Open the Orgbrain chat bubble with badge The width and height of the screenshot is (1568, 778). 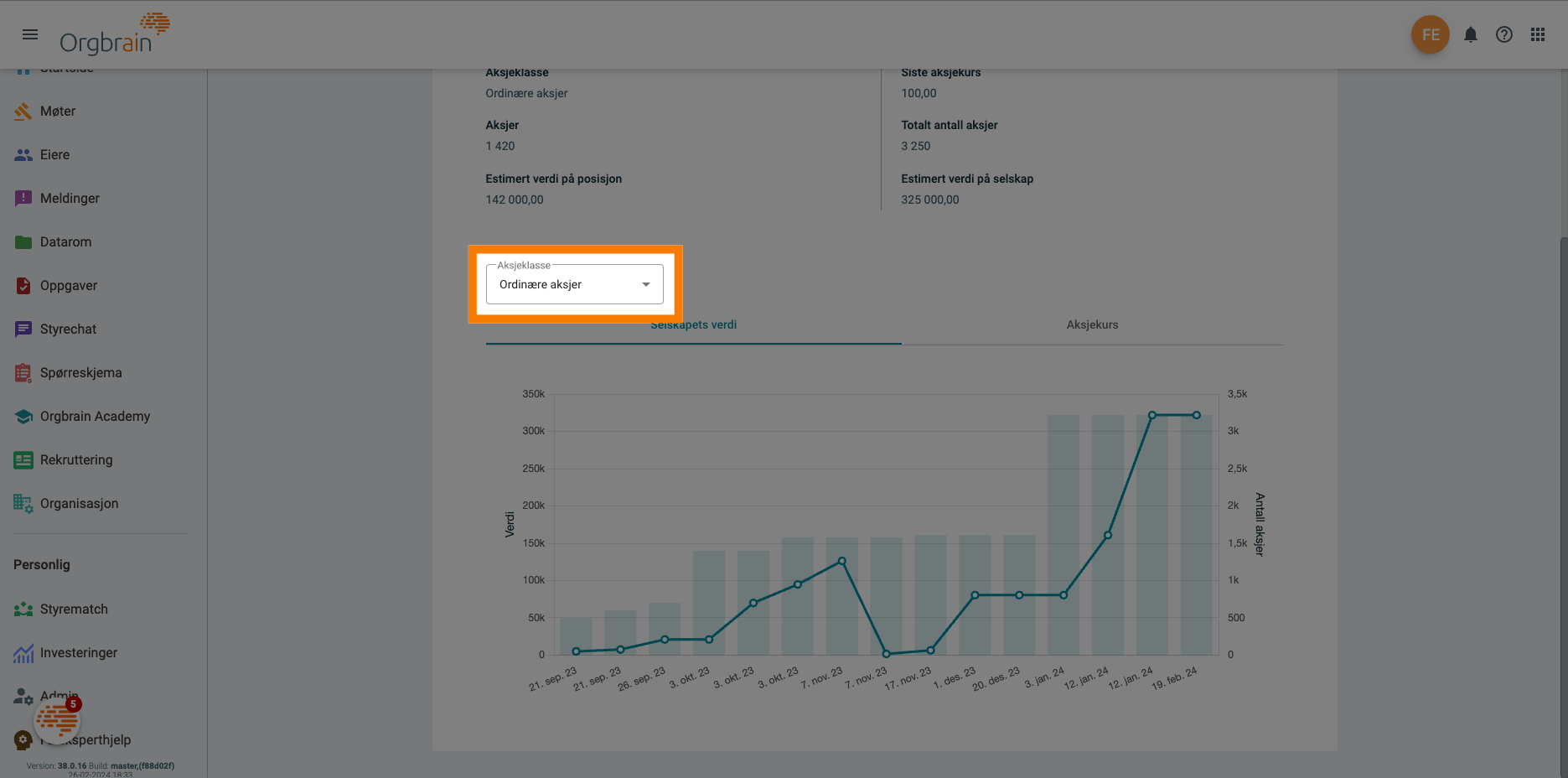click(x=58, y=719)
